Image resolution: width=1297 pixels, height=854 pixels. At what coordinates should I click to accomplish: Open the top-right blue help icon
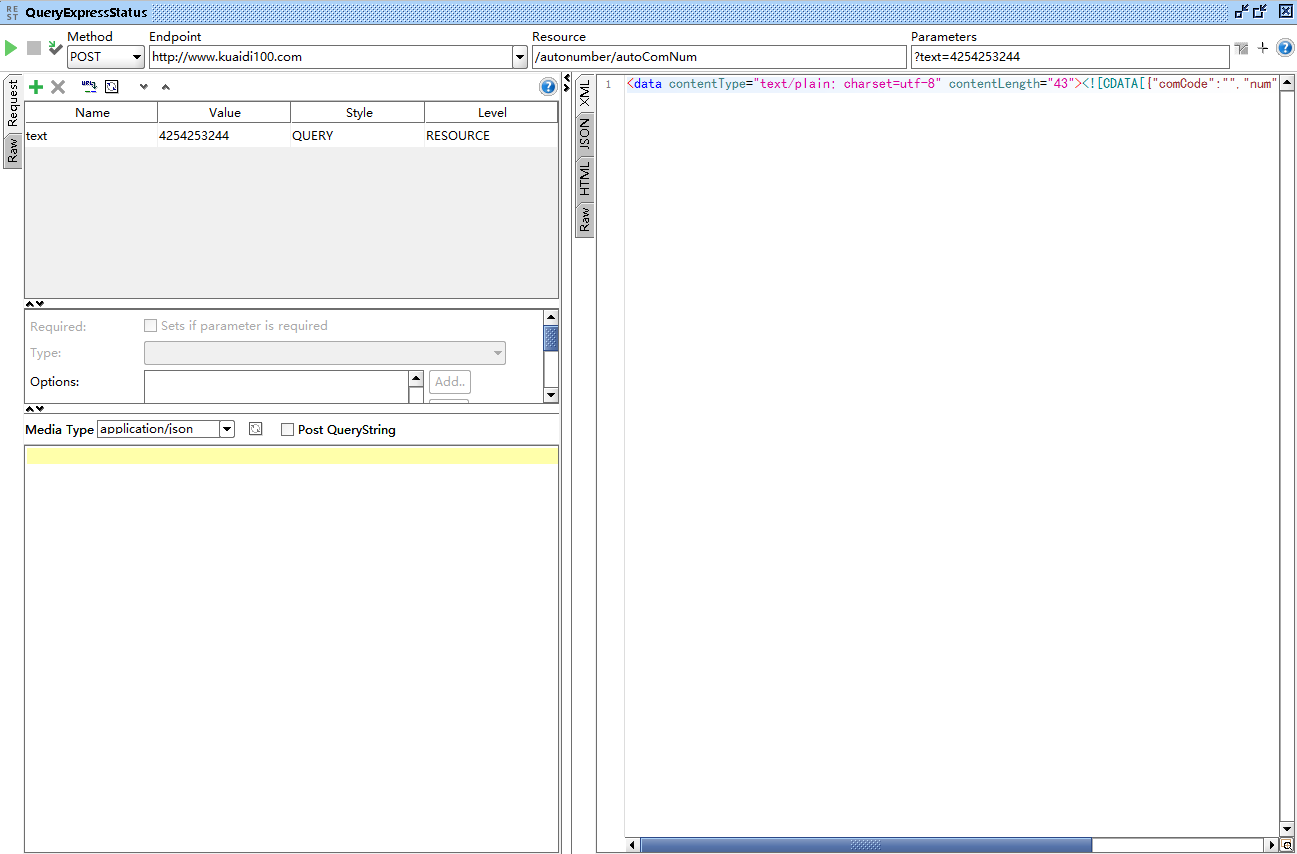[x=1285, y=48]
